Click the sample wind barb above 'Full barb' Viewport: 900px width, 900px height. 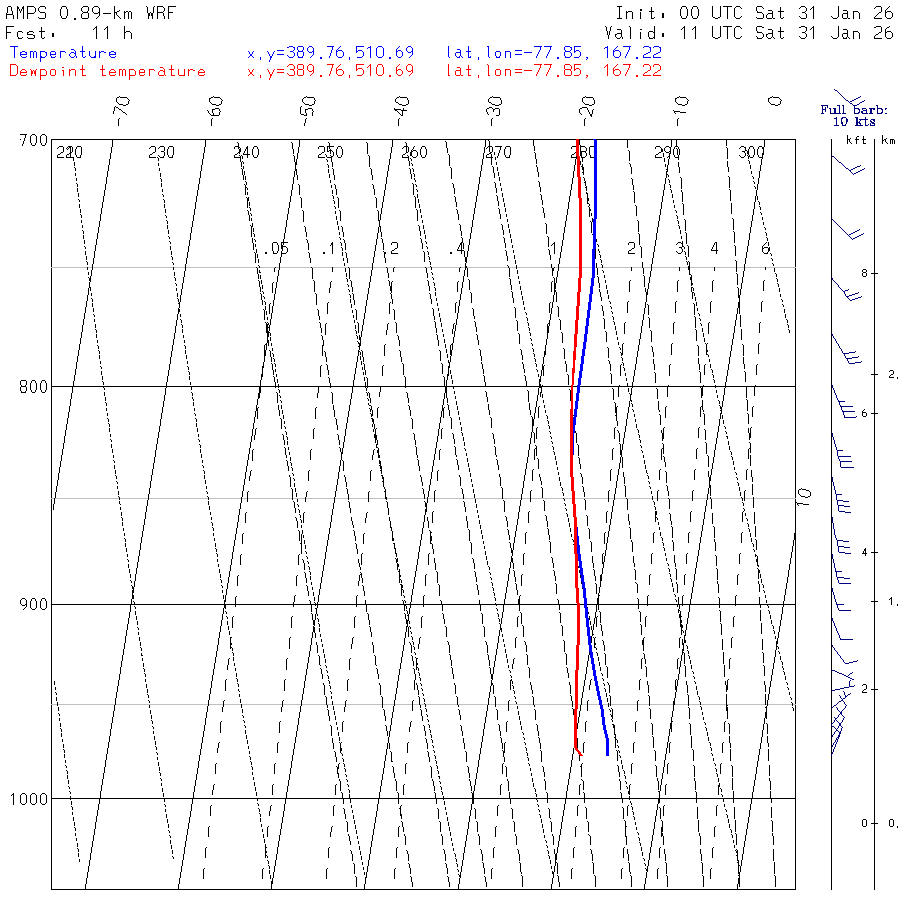coord(849,98)
